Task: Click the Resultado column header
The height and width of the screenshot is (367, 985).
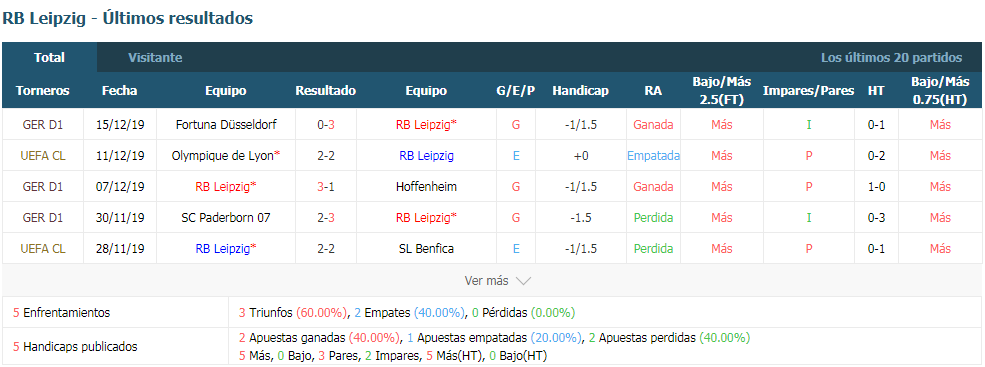Action: (x=325, y=91)
